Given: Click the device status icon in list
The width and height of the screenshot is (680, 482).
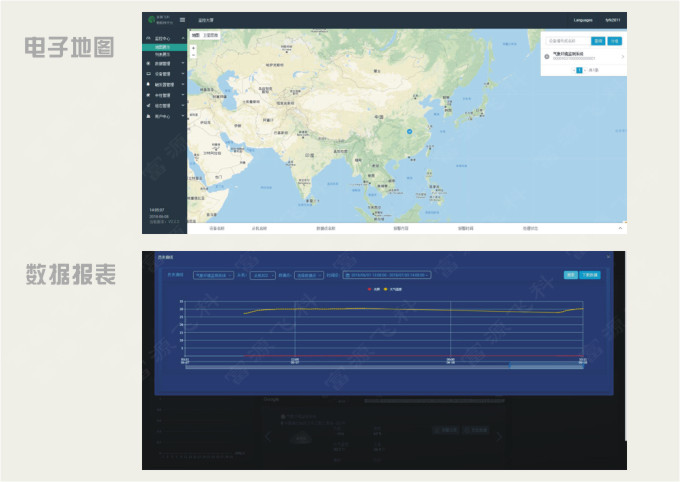Looking at the screenshot, I should tap(546, 57).
